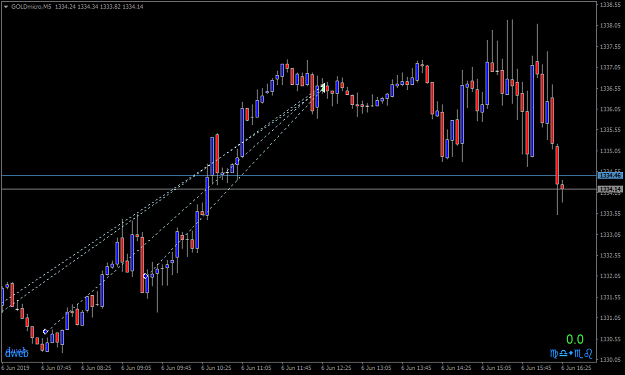Click the 6 Jun 15:05 time label

pos(496,368)
